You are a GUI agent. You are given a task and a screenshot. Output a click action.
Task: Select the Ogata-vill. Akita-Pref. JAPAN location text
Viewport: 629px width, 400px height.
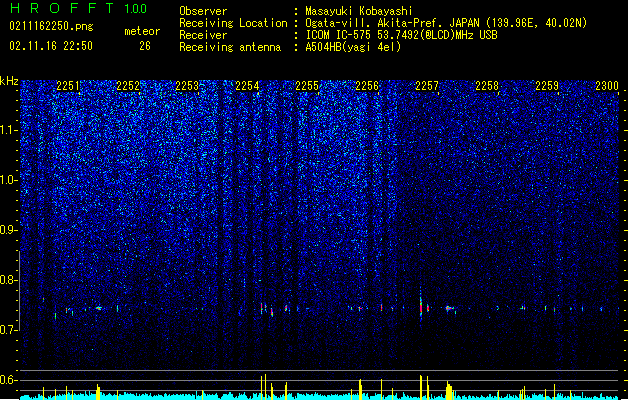tap(446, 23)
